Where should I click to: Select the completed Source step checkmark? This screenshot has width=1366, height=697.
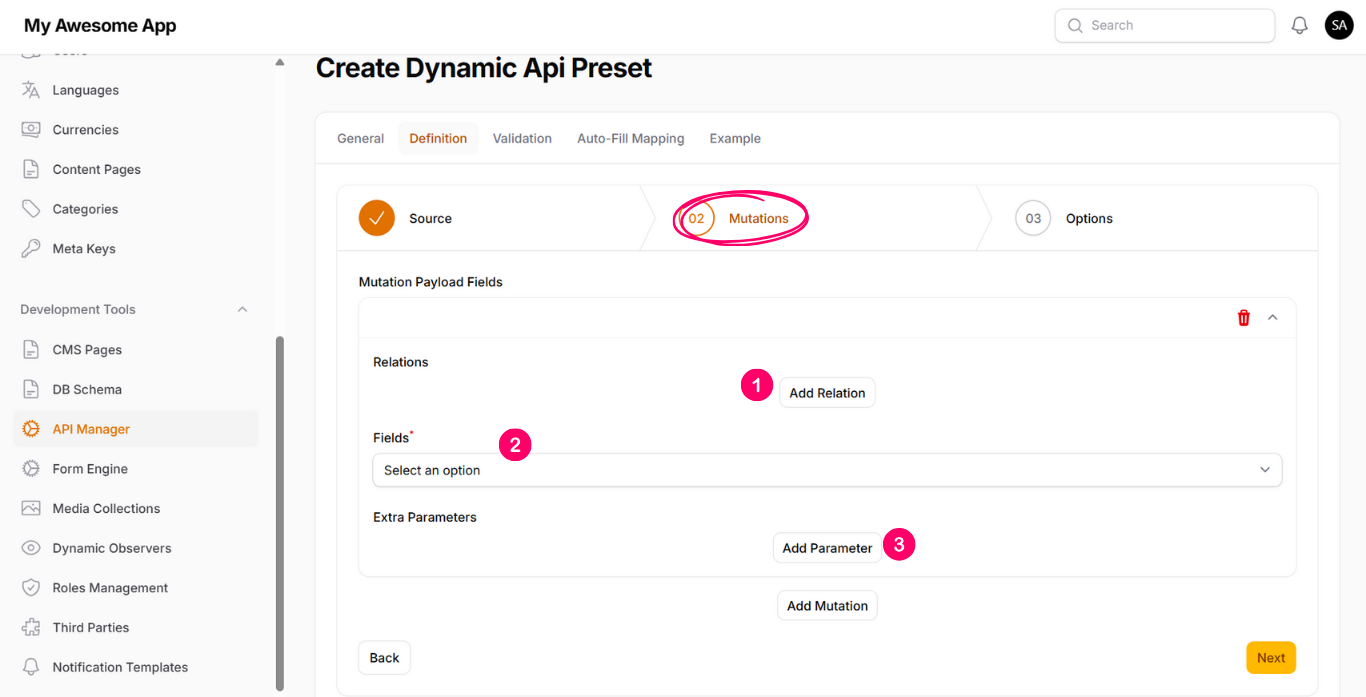point(377,218)
